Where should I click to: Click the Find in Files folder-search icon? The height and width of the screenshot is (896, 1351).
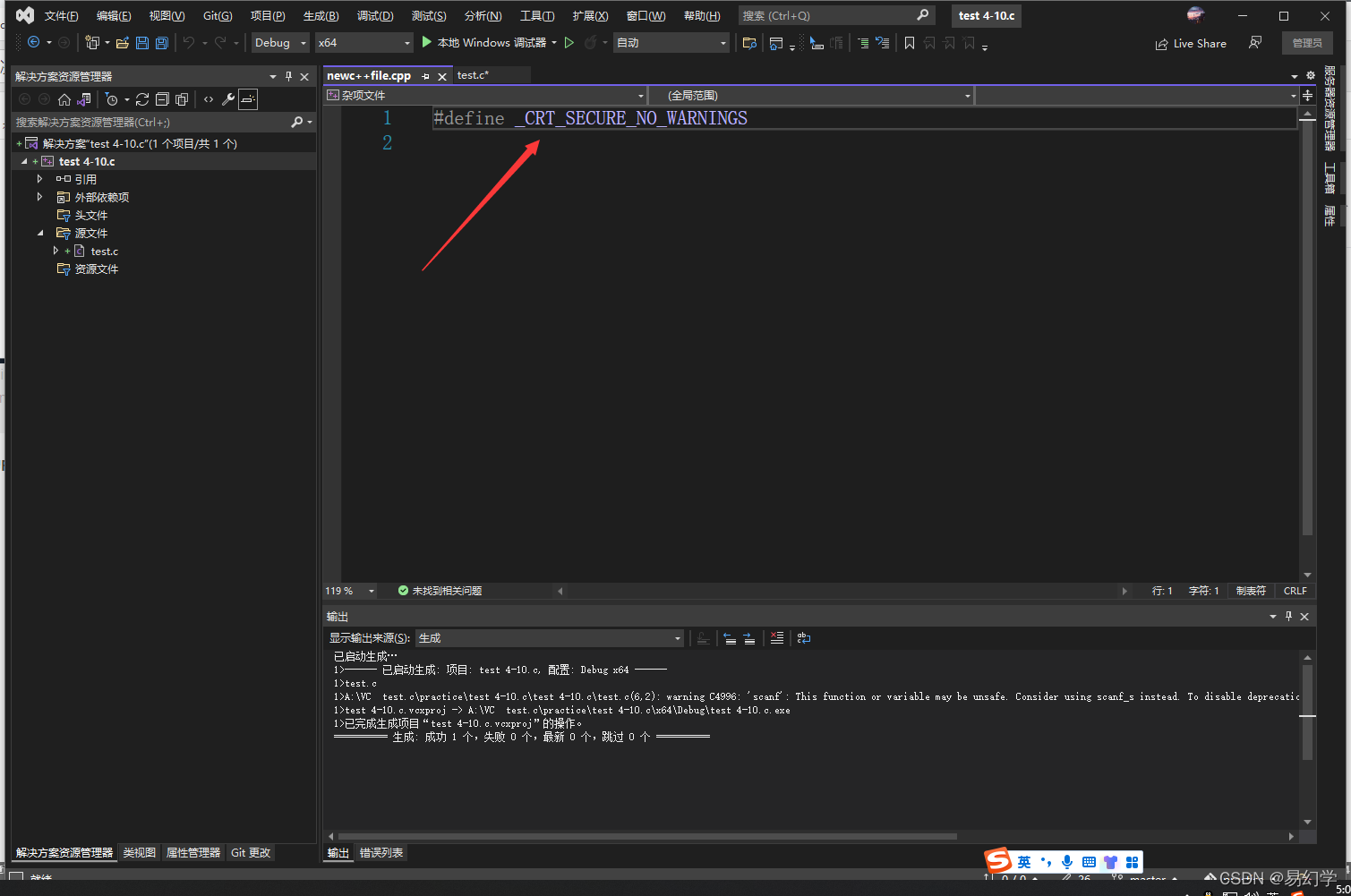(x=750, y=43)
